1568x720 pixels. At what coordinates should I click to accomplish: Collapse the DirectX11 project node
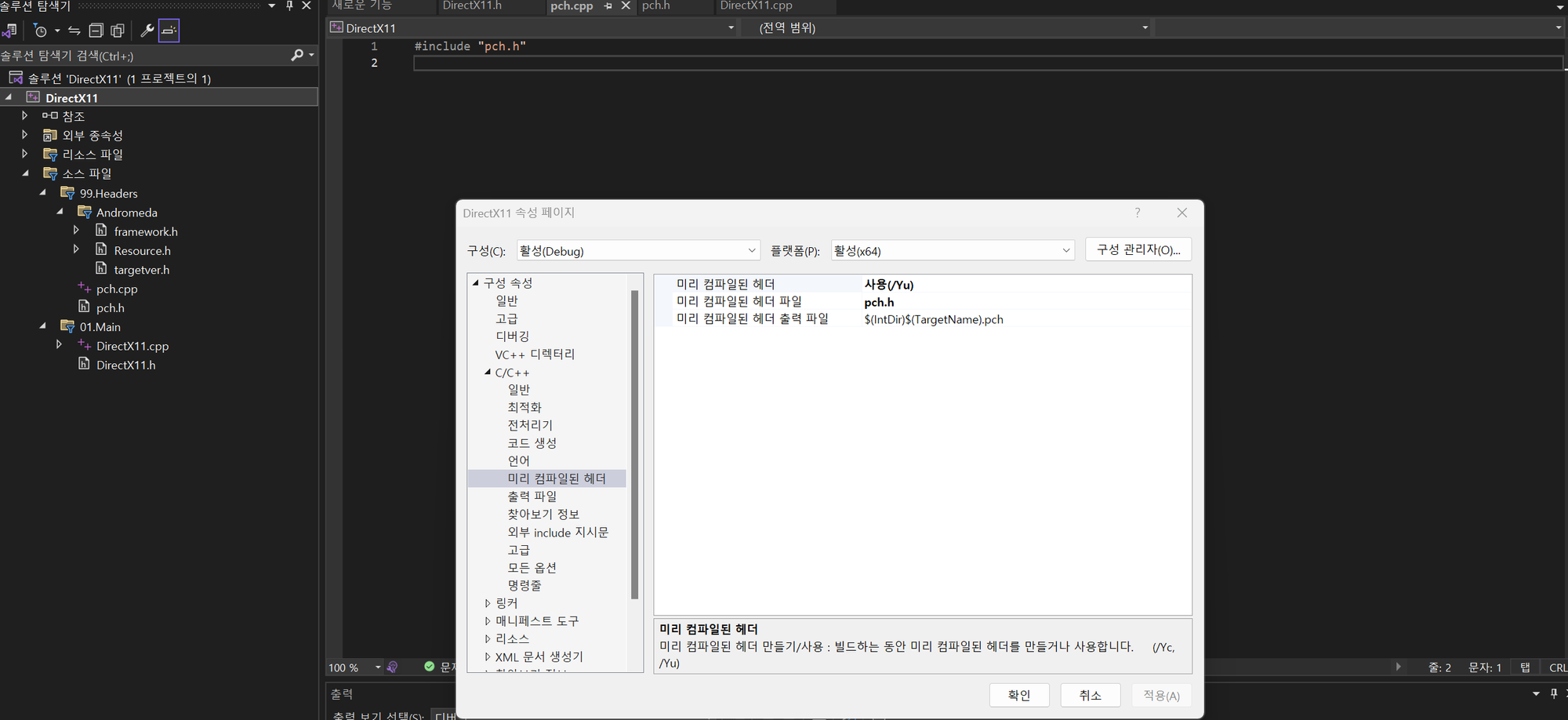click(9, 97)
